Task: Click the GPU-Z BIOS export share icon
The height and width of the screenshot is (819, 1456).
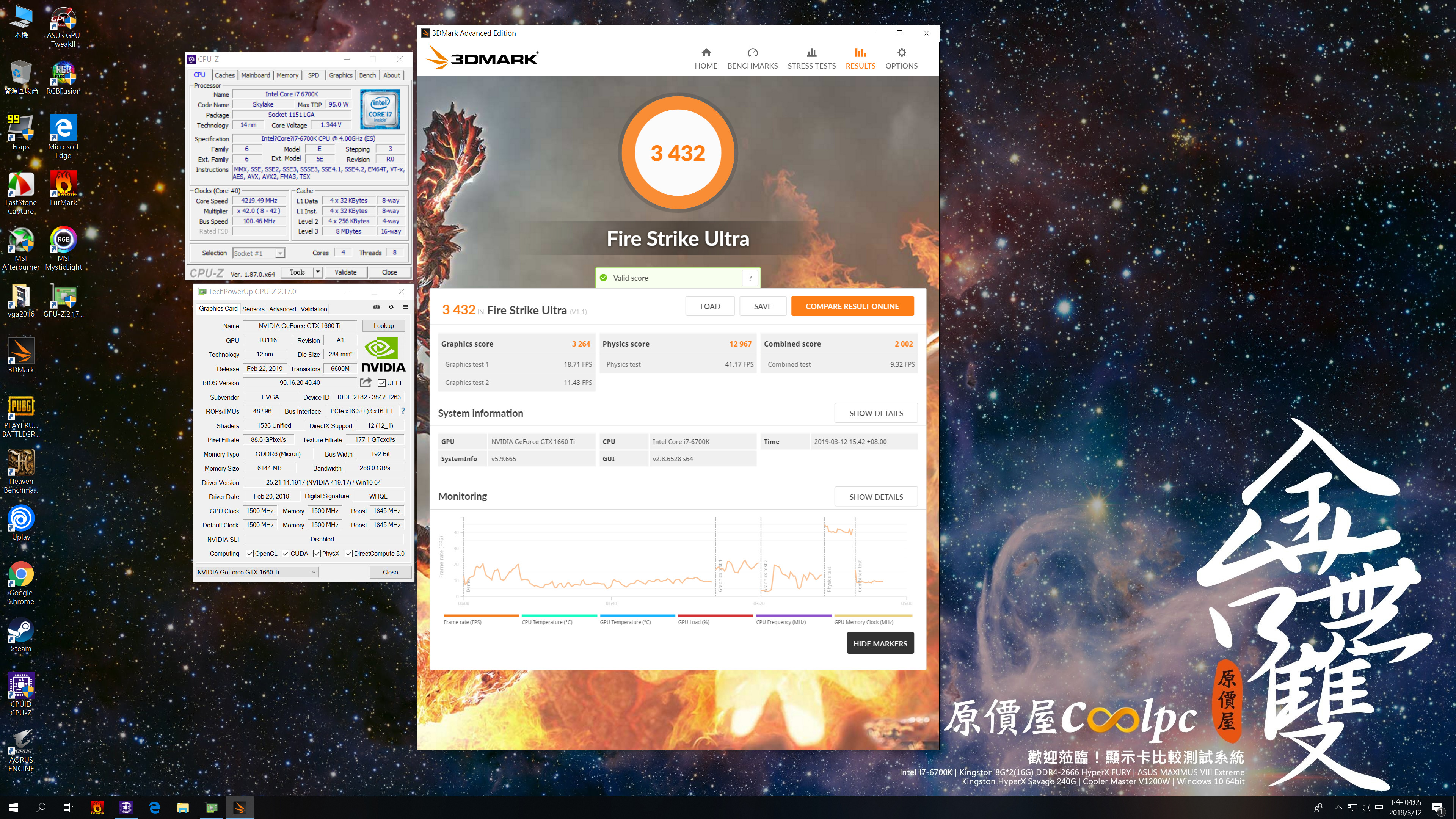Action: (x=366, y=383)
